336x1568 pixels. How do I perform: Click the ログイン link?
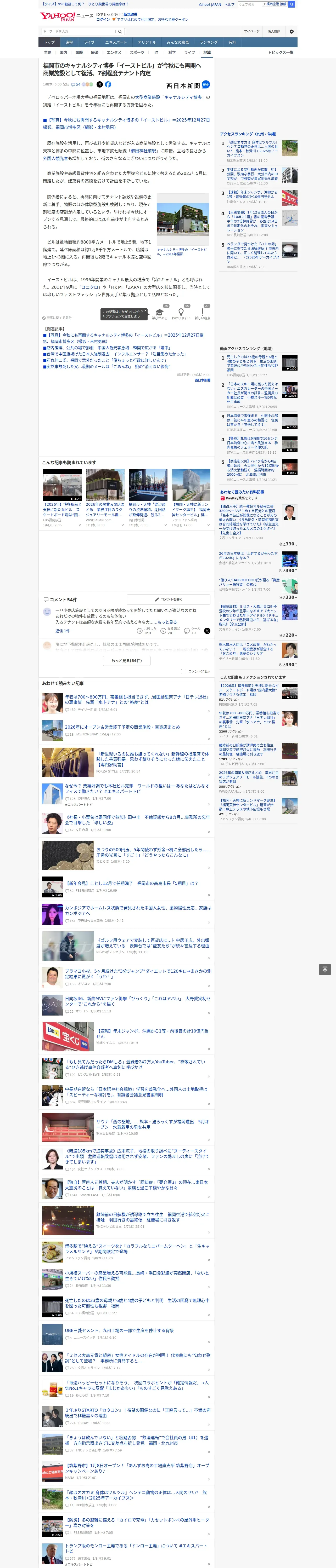(103, 20)
